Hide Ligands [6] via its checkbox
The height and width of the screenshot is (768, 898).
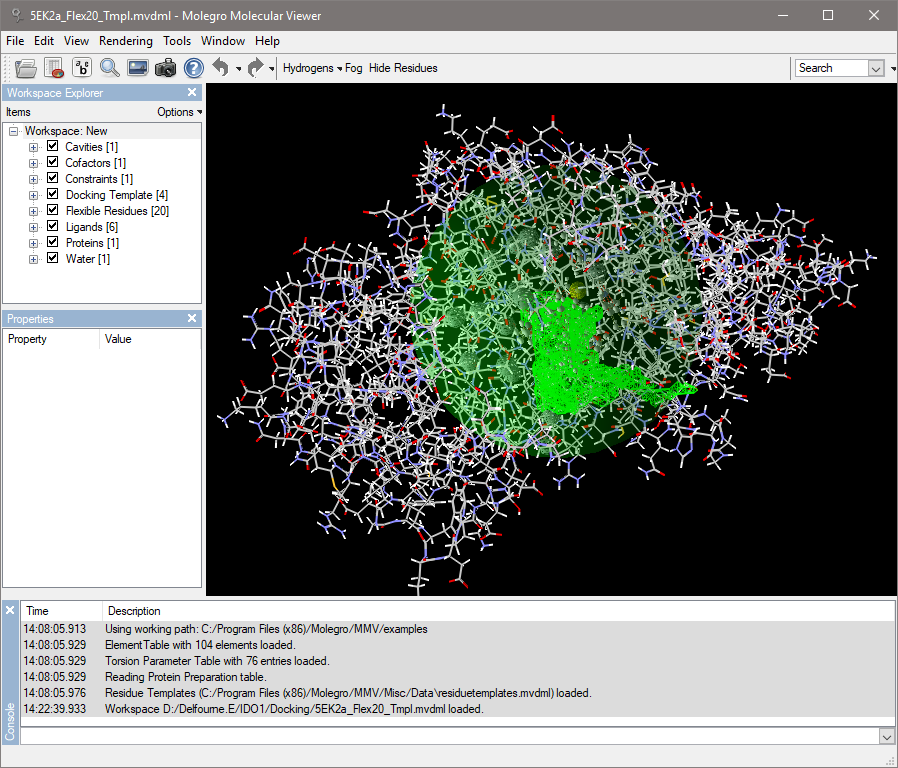[x=53, y=226]
